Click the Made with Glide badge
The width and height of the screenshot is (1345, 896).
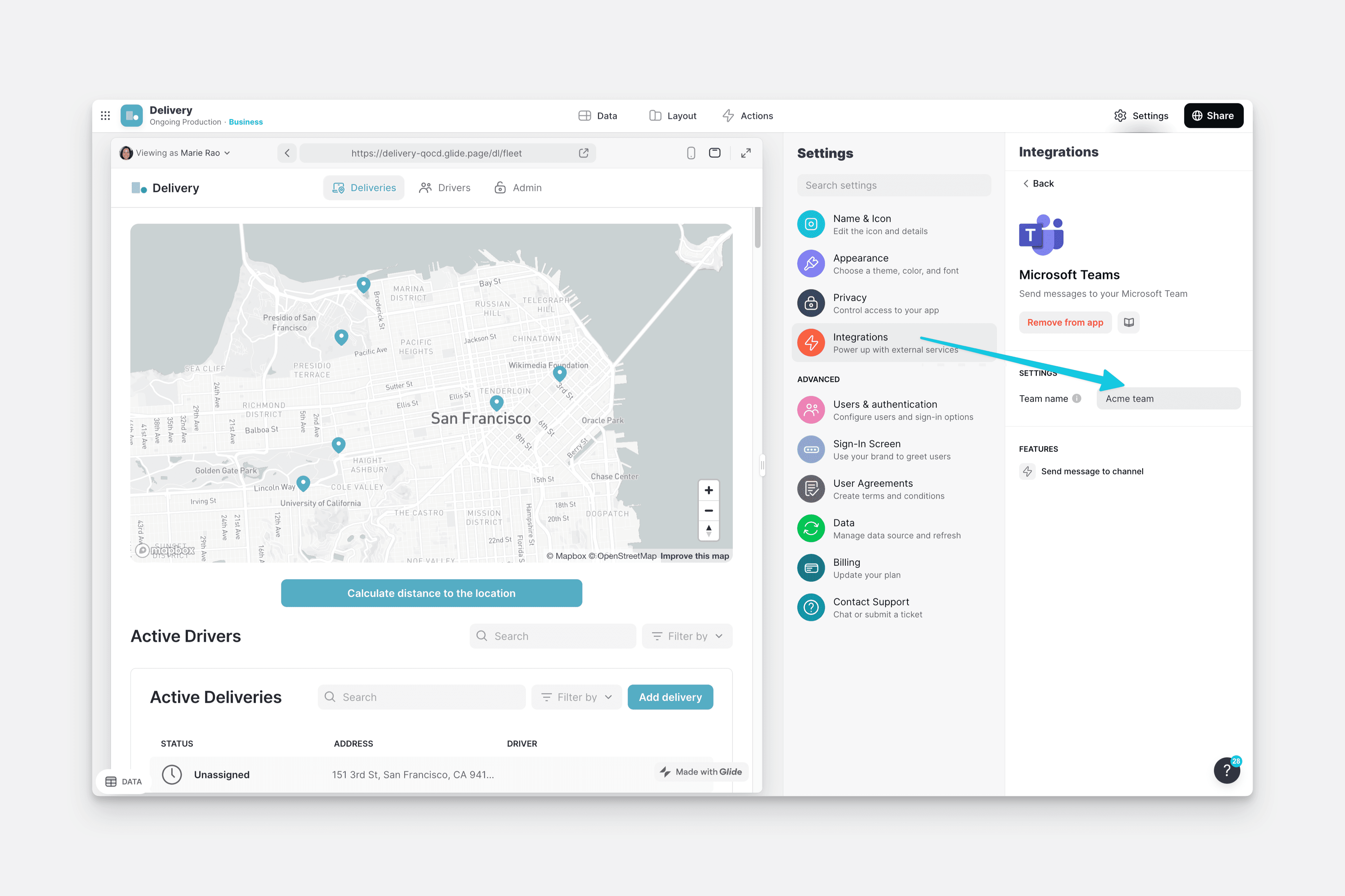(701, 772)
